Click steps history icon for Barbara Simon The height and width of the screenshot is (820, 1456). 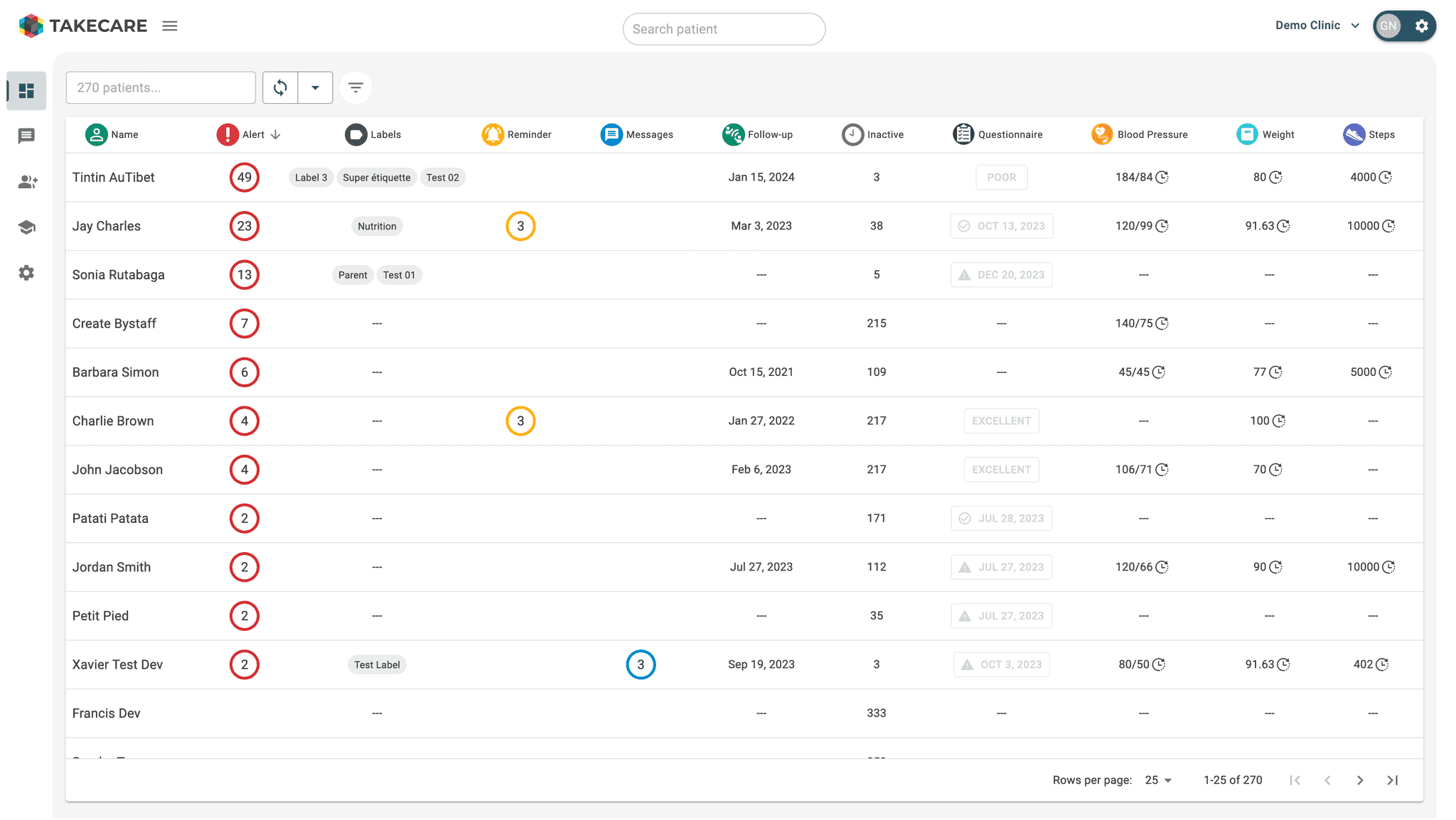point(1385,372)
